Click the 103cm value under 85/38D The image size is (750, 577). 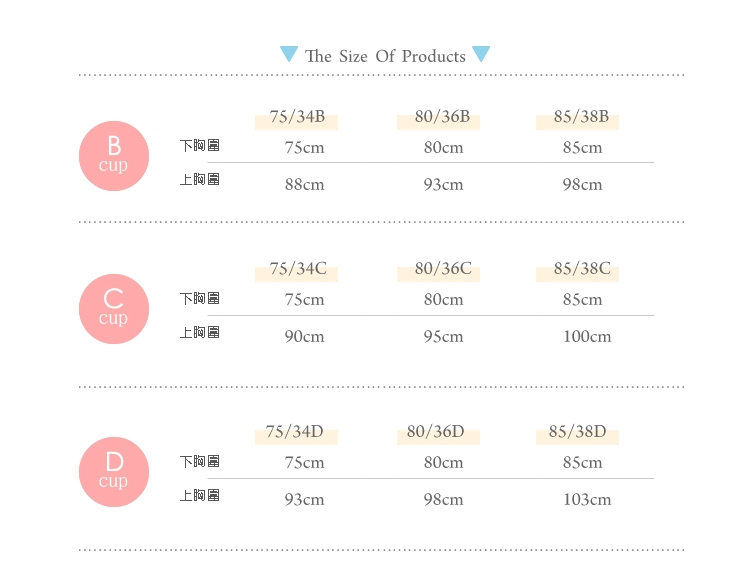587,499
